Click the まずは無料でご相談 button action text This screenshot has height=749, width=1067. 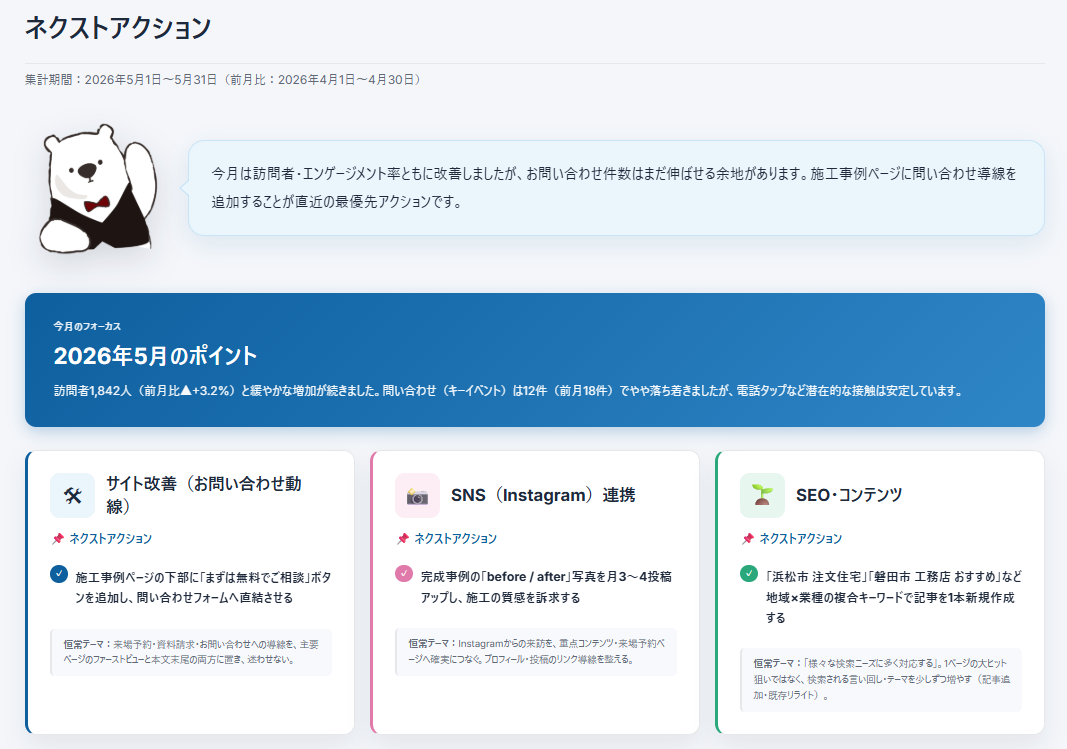click(203, 588)
